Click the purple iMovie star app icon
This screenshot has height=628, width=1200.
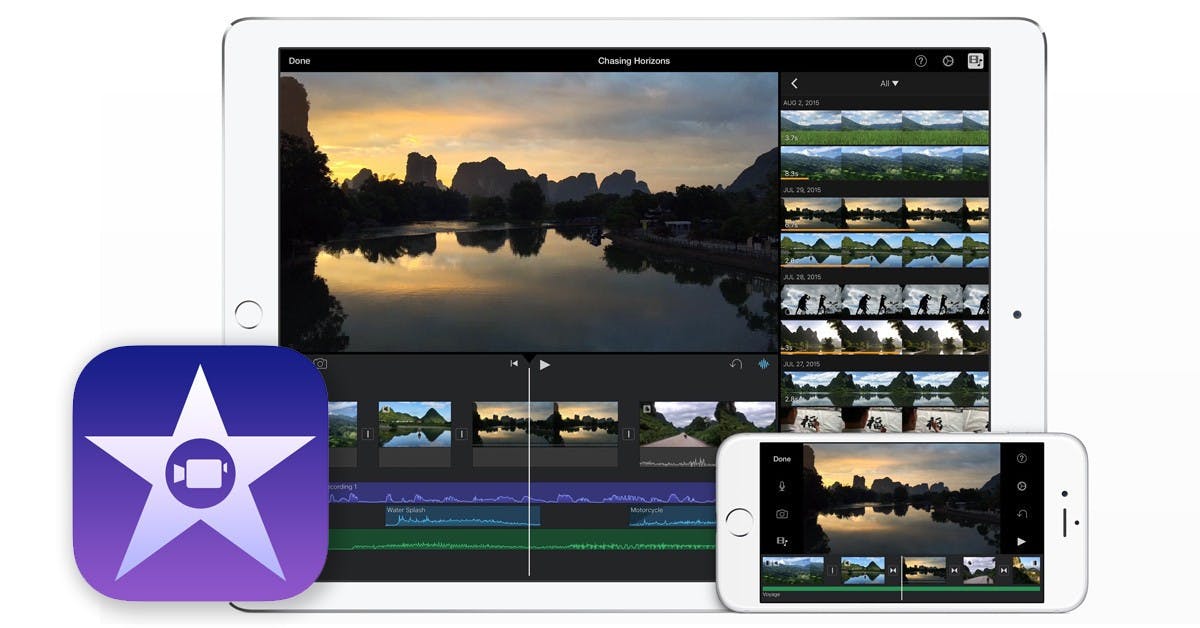pos(200,473)
